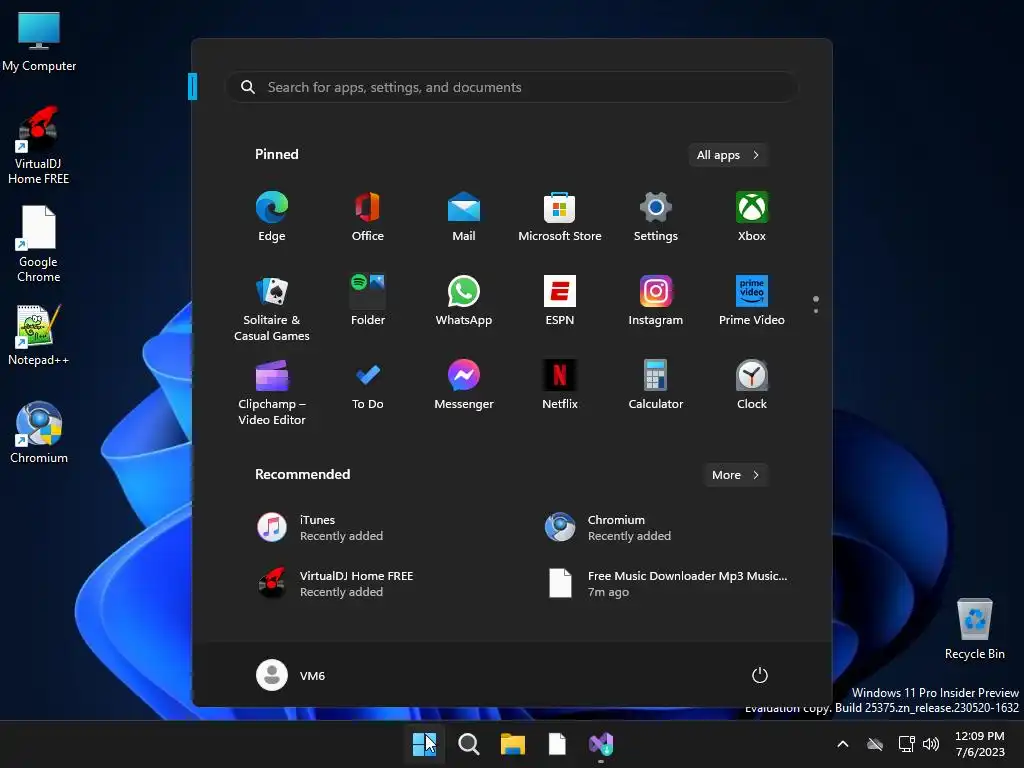Open the clock and date flyout
The height and width of the screenshot is (768, 1024).
tap(980, 744)
